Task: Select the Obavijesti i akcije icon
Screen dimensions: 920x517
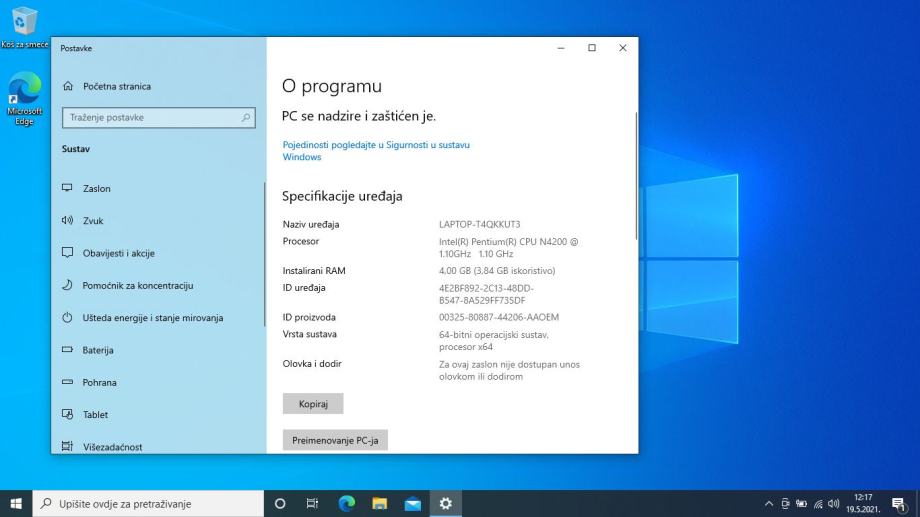Action: pos(67,253)
